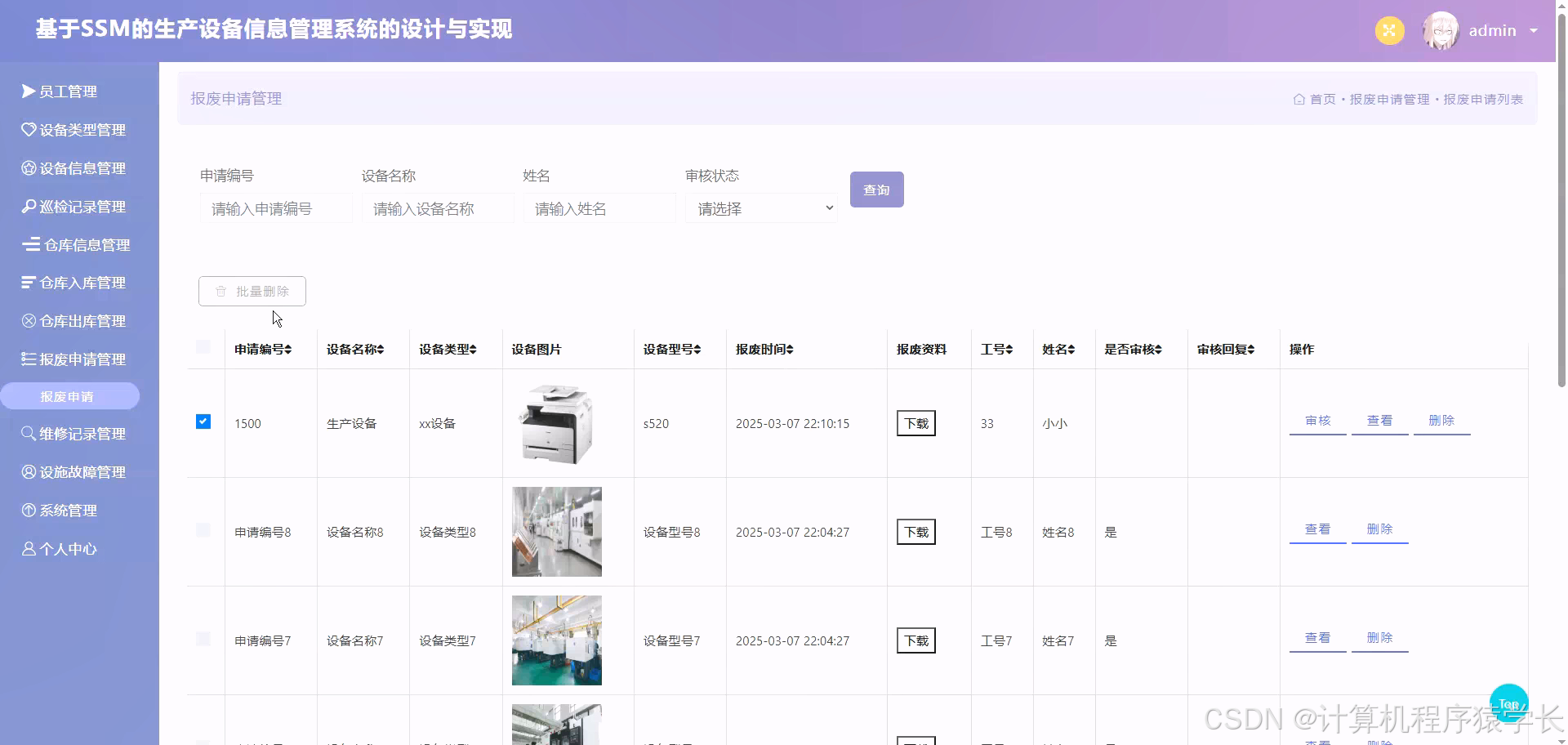Open 设备信息管理 menu
Viewport: 1568px width, 745px height.
82,168
